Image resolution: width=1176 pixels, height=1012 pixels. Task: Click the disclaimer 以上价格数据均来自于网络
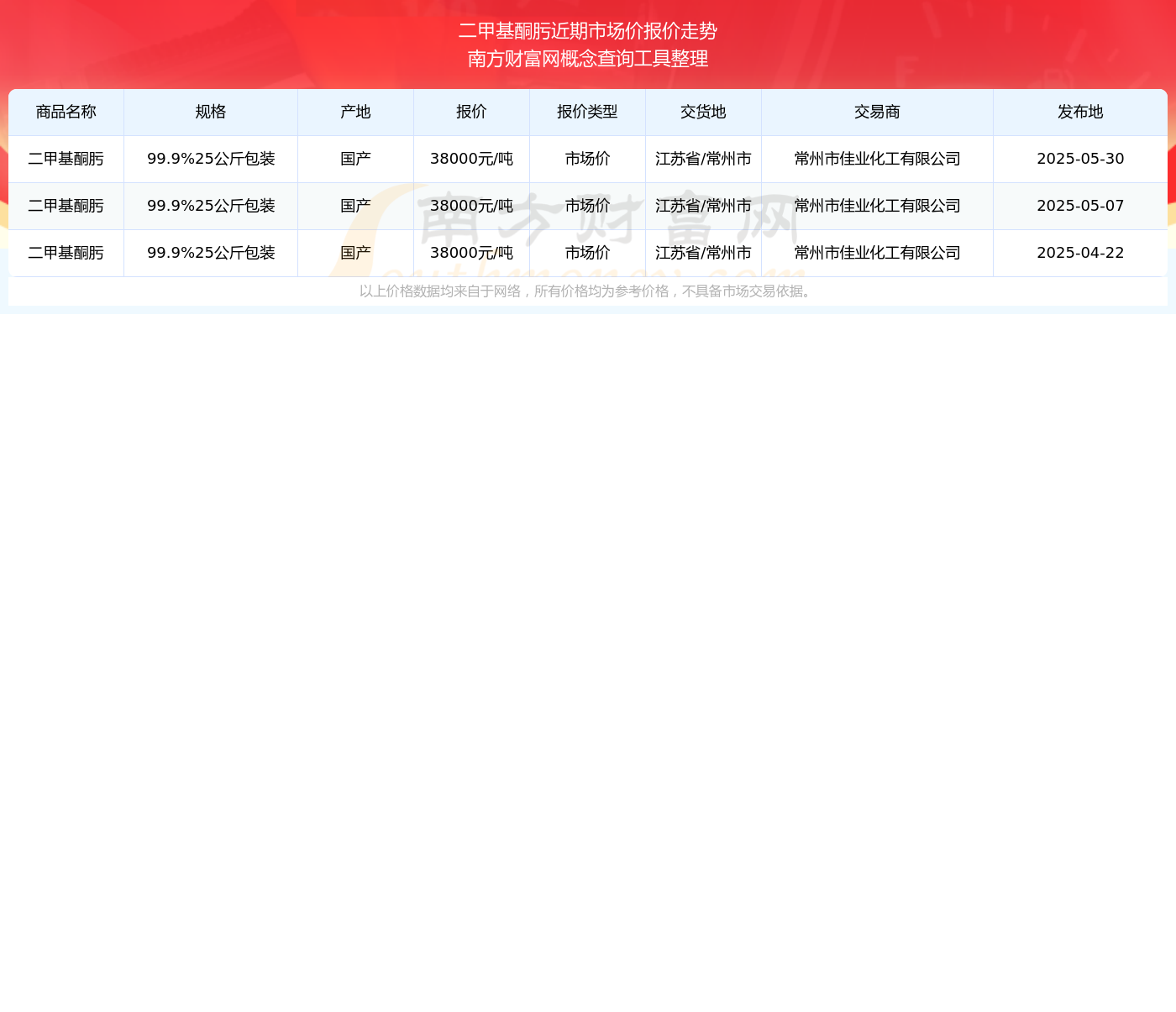[x=440, y=291]
